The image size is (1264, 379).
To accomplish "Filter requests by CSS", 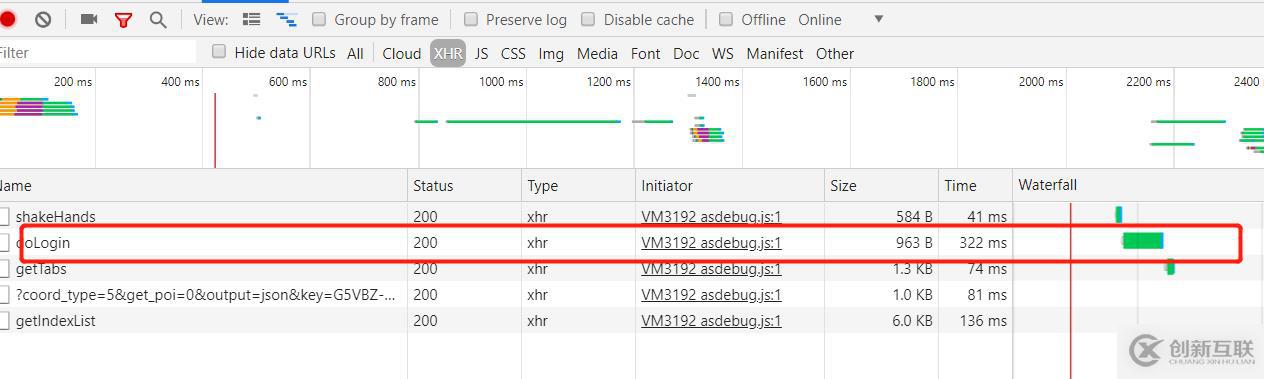I will click(x=513, y=53).
